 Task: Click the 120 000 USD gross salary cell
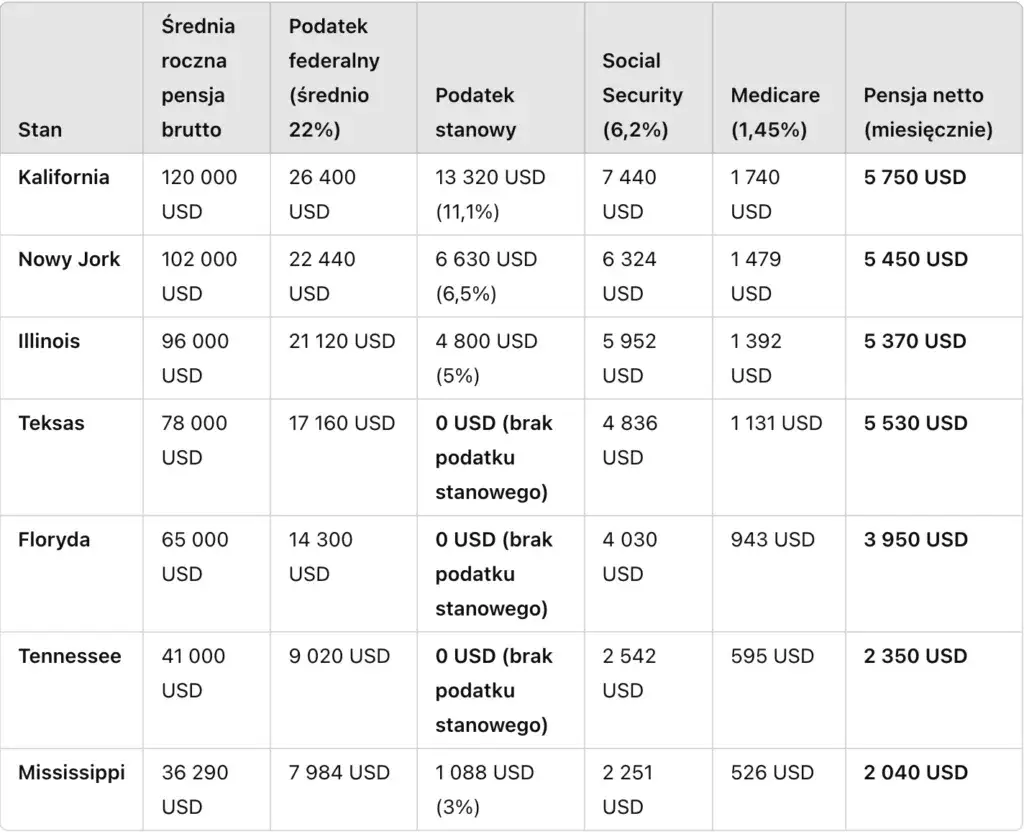[199, 194]
